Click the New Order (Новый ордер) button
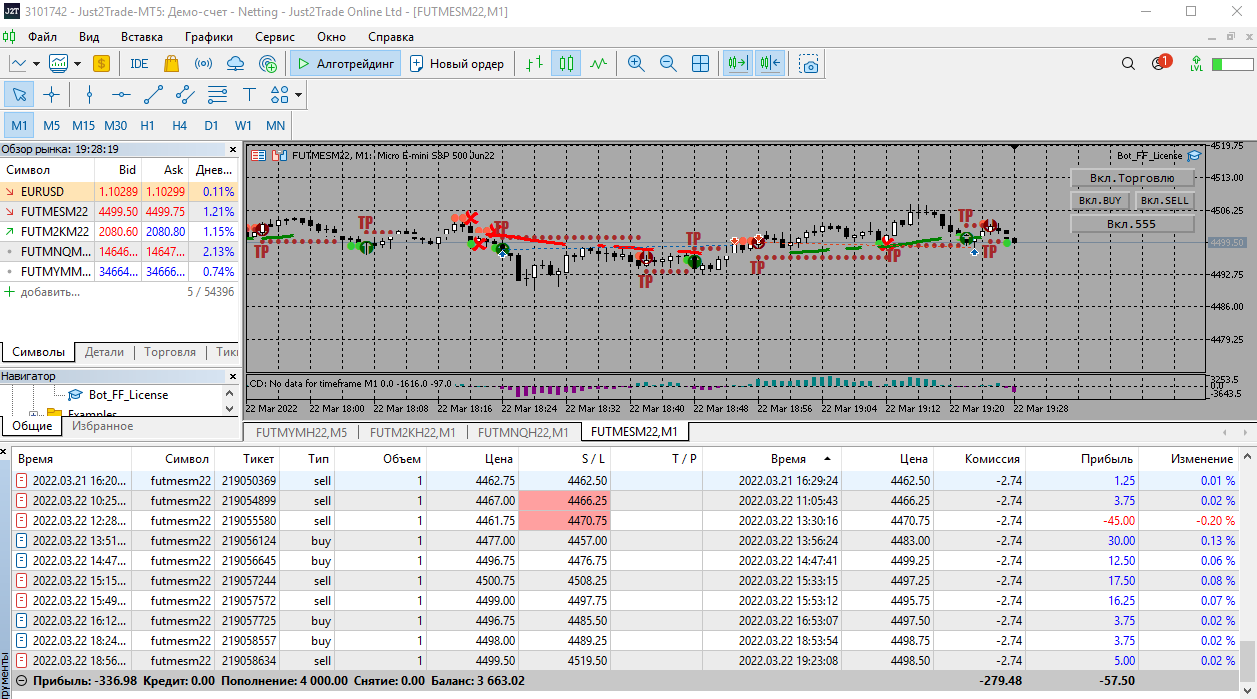This screenshot has width=1257, height=699. pyautogui.click(x=456, y=64)
